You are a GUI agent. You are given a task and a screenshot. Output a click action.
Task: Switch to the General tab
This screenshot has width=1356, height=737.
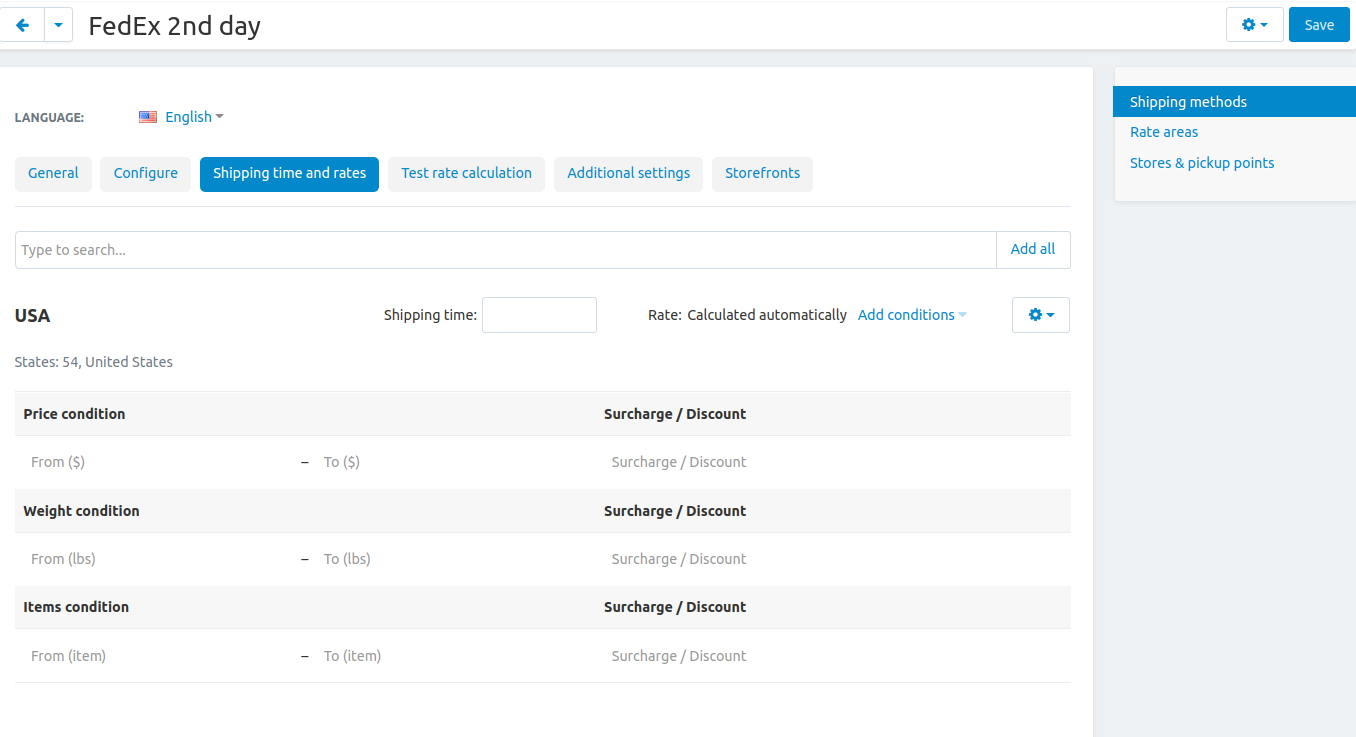click(x=53, y=173)
